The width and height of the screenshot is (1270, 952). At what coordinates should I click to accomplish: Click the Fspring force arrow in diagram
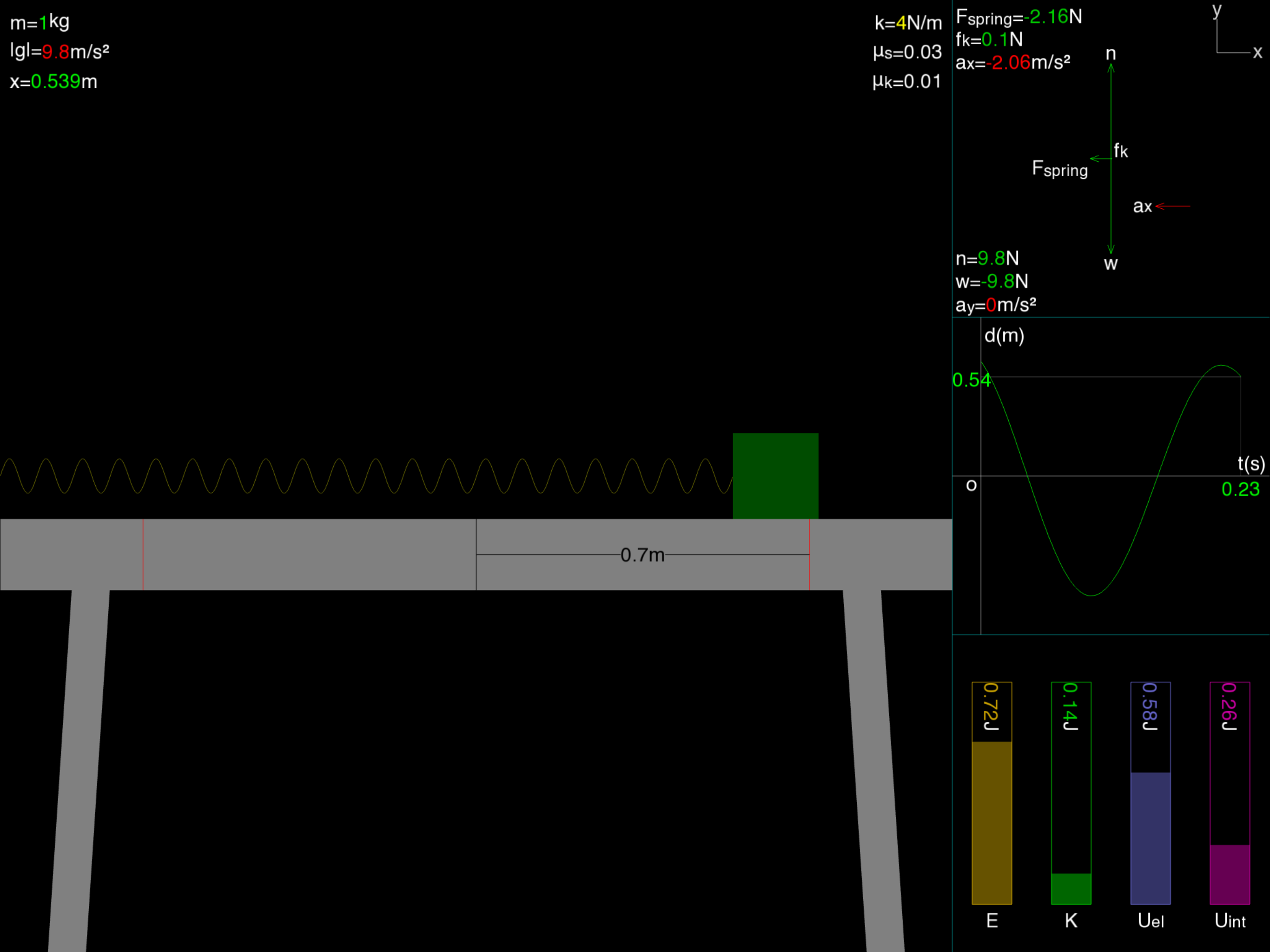(x=1100, y=159)
